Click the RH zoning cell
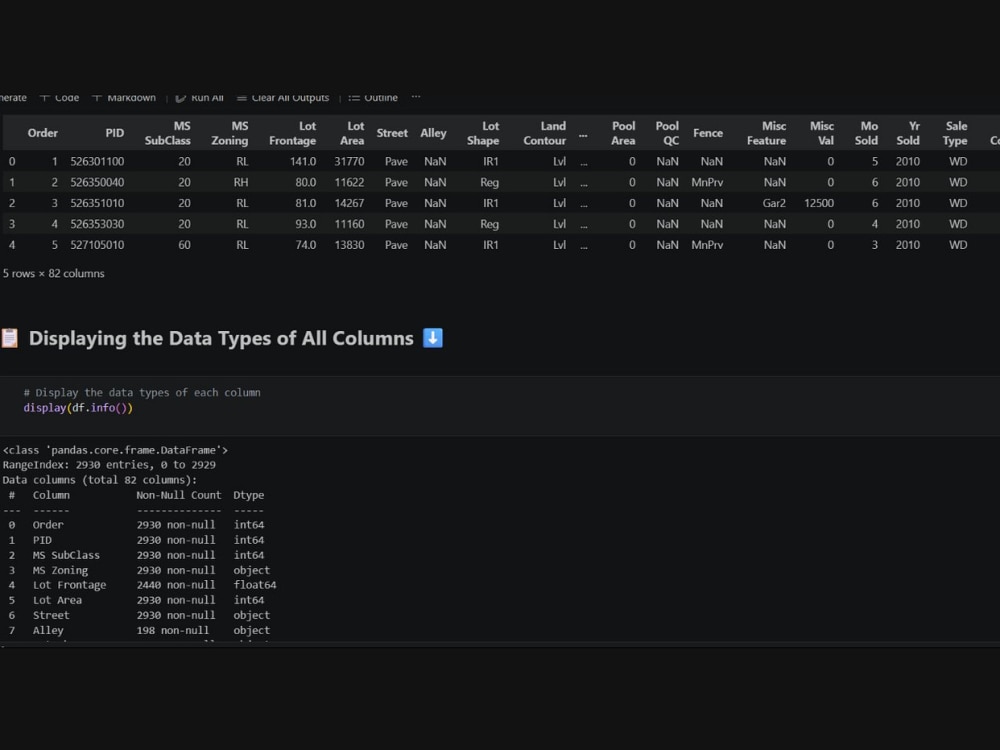The image size is (1000, 750). point(241,182)
